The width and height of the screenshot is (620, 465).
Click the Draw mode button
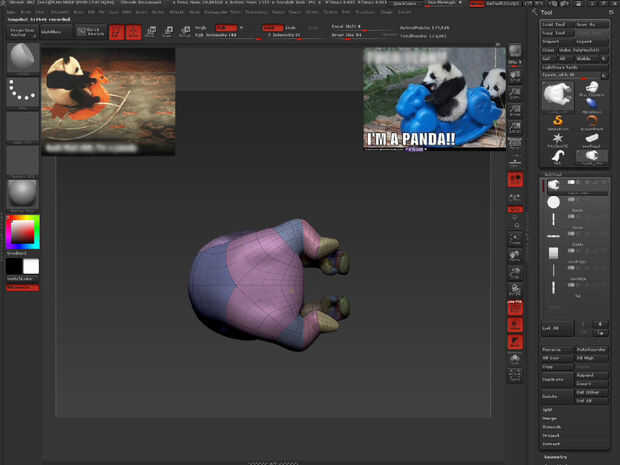132,32
